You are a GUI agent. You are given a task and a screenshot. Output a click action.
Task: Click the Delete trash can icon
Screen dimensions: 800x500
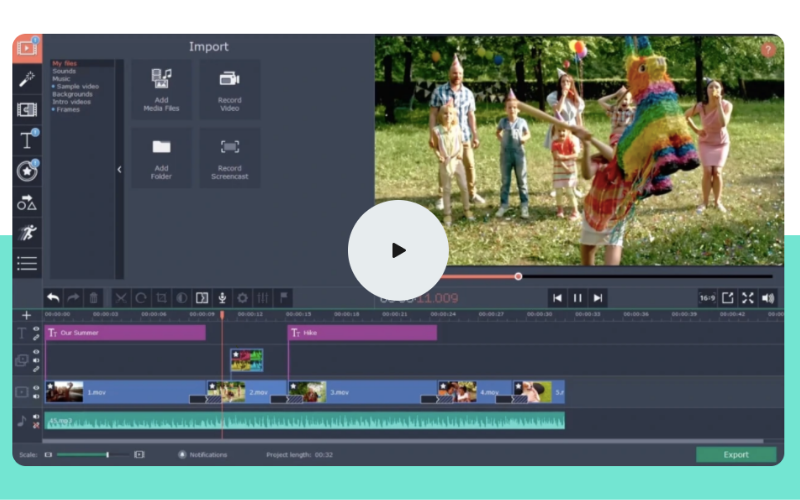[94, 298]
